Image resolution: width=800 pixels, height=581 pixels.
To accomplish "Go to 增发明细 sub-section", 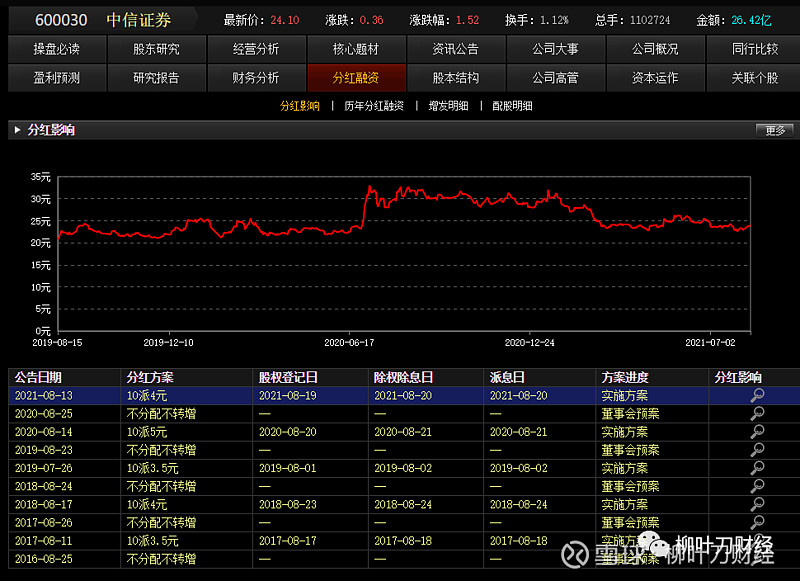I will pos(448,106).
